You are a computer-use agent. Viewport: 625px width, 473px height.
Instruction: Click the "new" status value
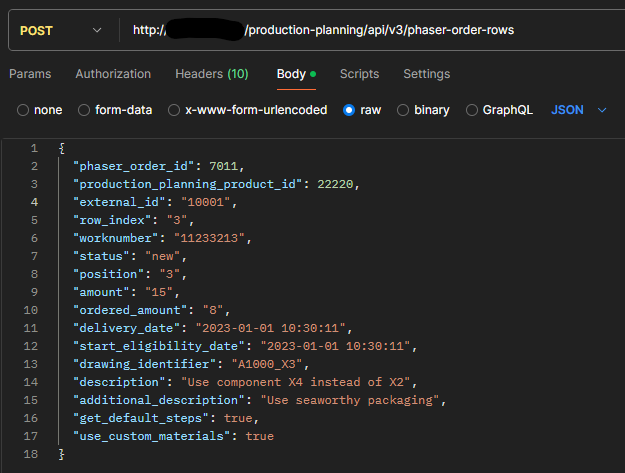click(162, 256)
